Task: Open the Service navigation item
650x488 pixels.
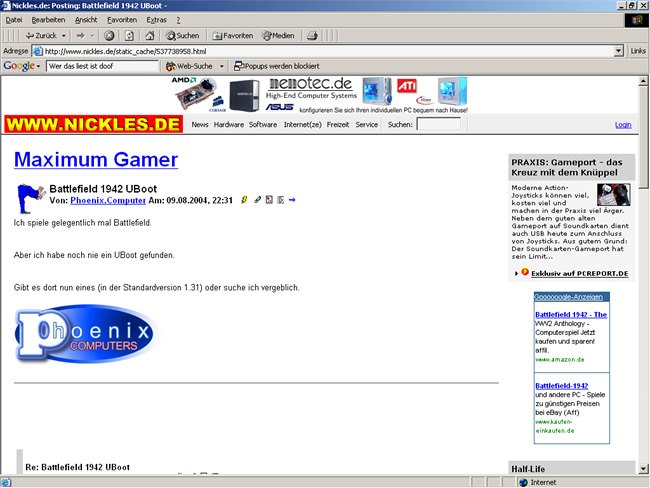Action: click(366, 124)
